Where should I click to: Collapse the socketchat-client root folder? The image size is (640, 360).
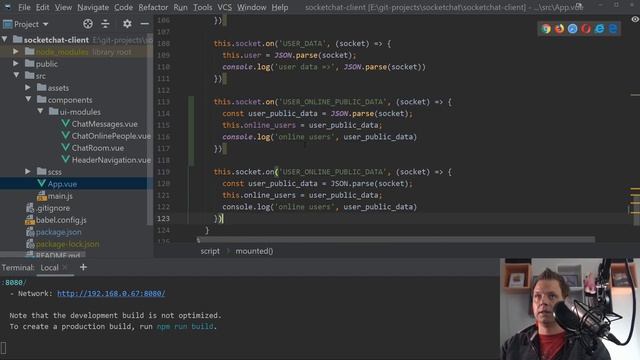click(x=4, y=40)
